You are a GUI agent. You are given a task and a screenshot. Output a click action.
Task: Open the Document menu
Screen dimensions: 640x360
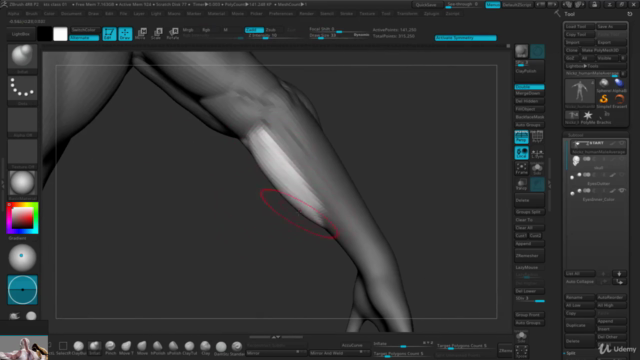(x=71, y=13)
